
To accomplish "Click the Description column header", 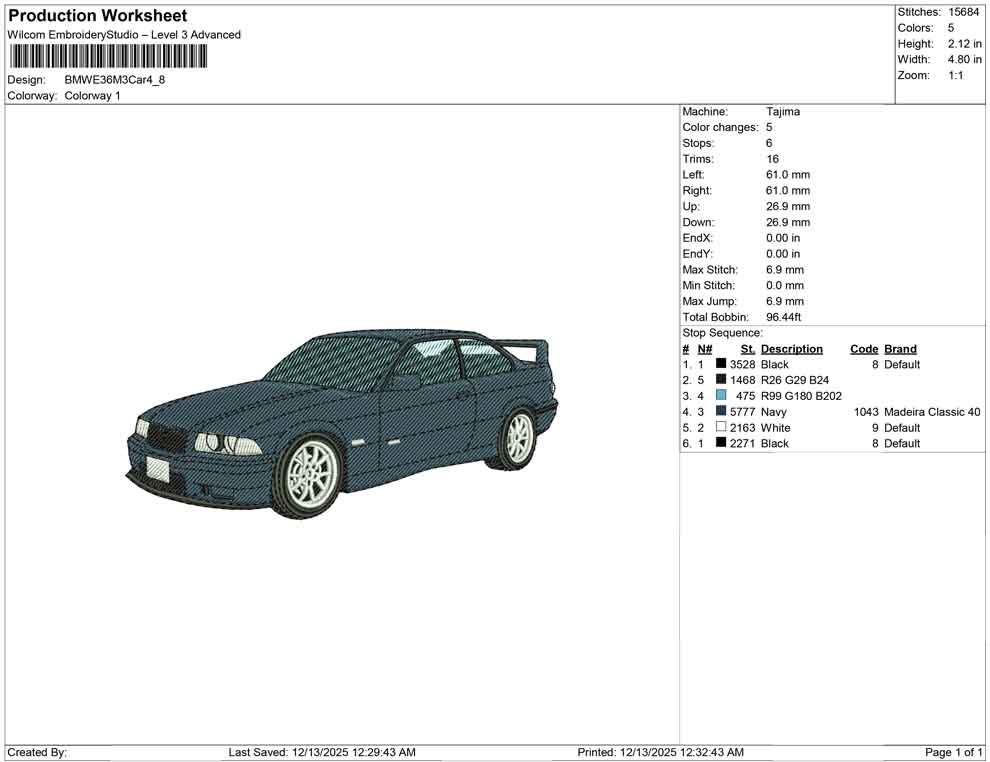I will (x=792, y=348).
